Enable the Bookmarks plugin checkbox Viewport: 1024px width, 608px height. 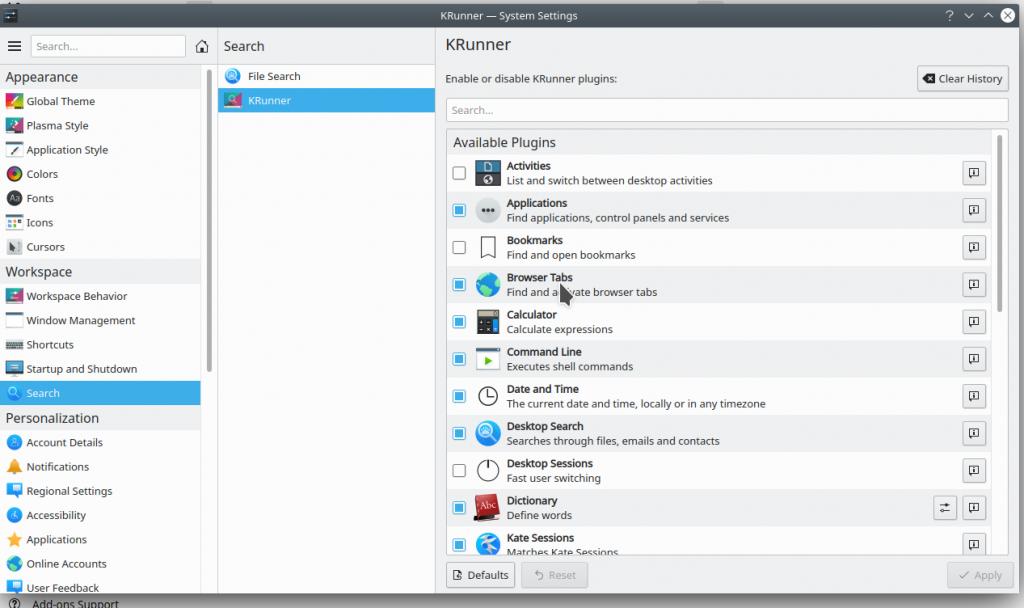click(x=459, y=247)
